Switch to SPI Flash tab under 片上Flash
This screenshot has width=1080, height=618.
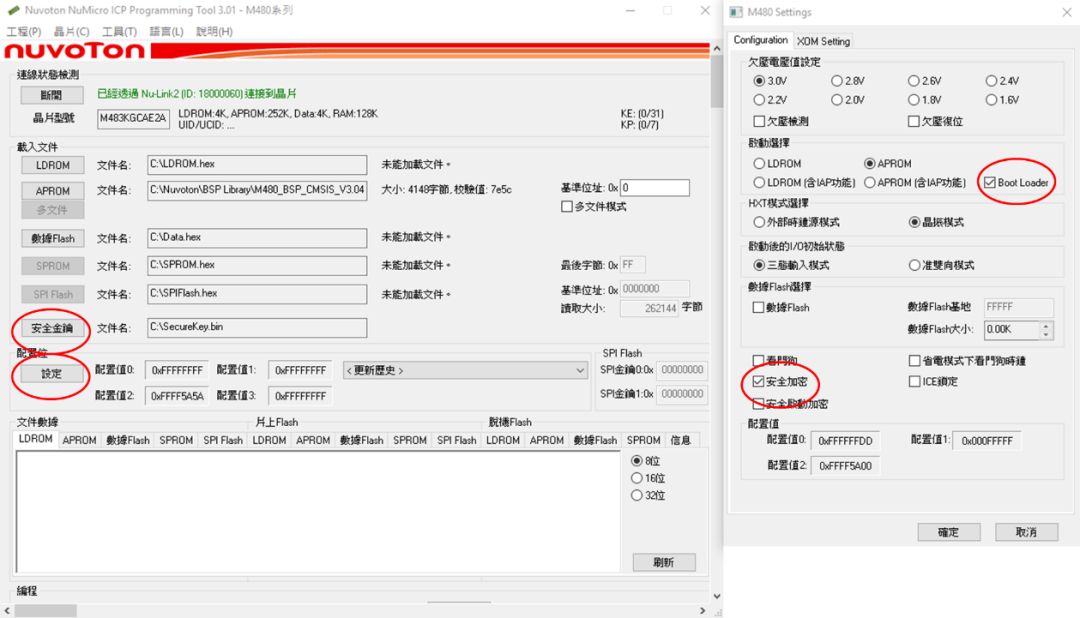coord(457,440)
